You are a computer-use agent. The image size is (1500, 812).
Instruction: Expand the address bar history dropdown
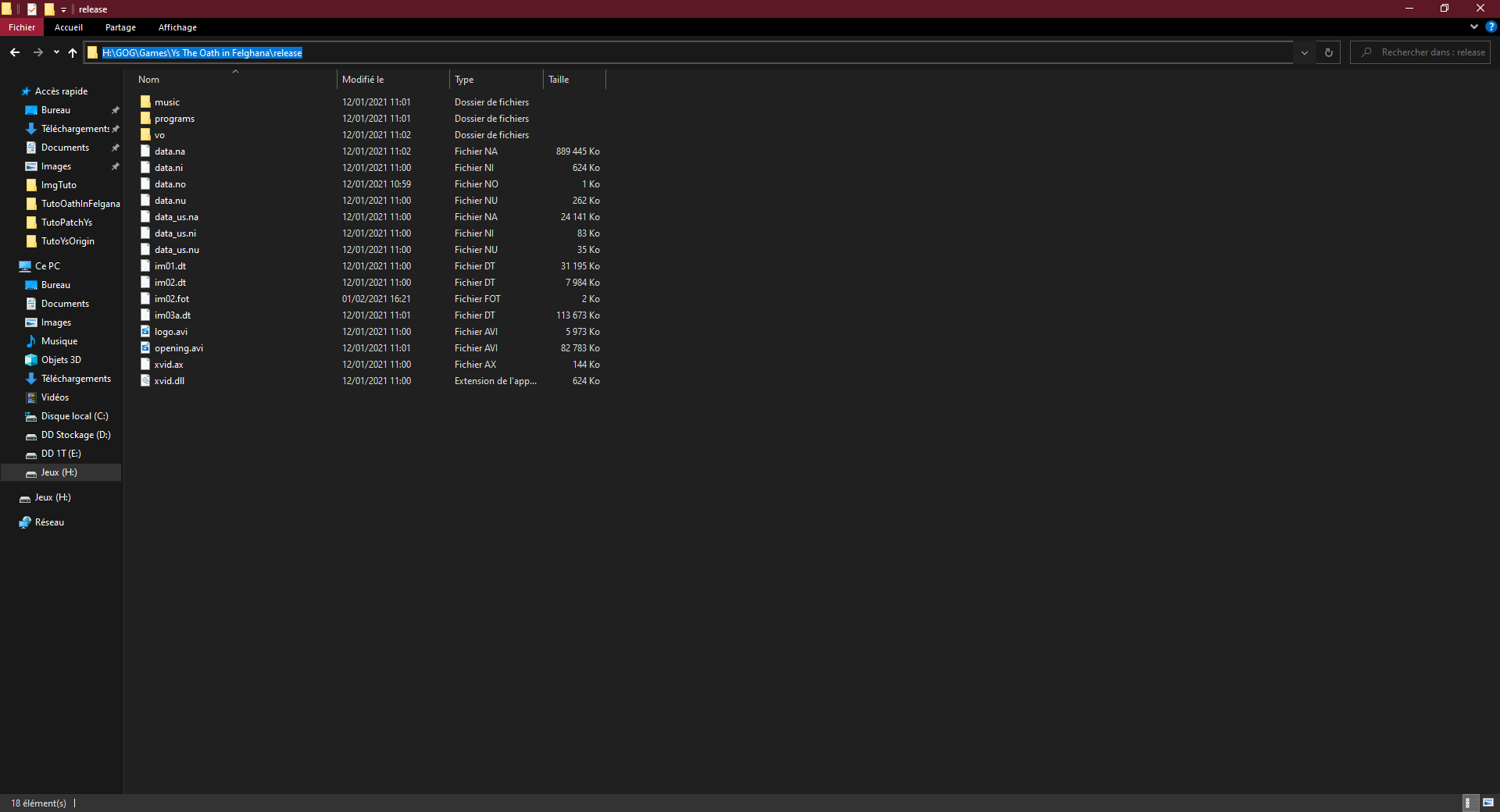(1304, 52)
